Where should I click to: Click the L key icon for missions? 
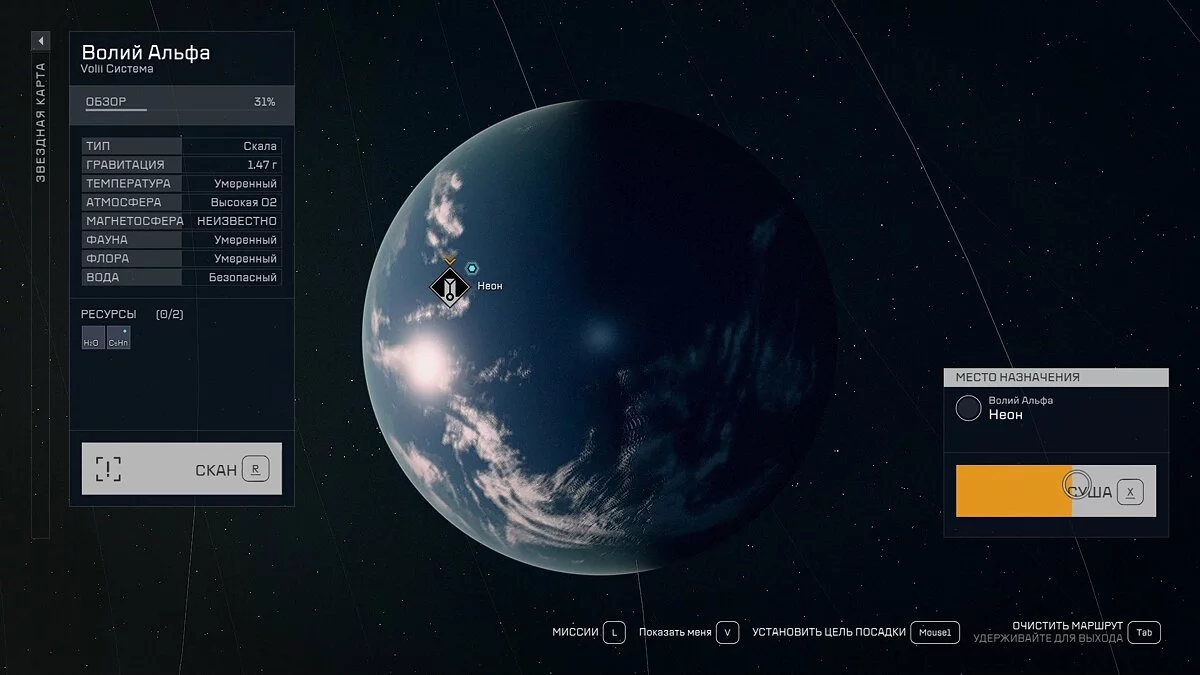click(614, 632)
